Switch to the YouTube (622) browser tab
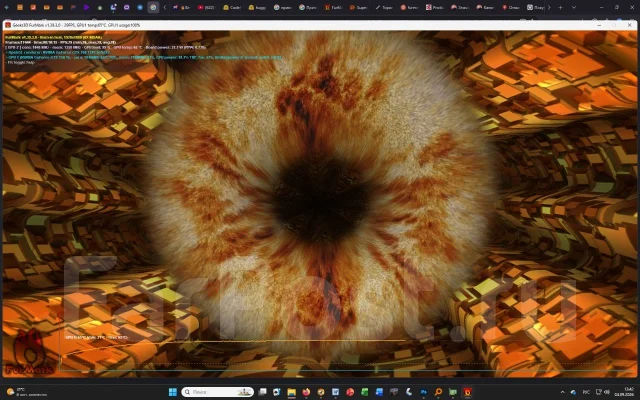640x400 pixels. [x=207, y=7]
